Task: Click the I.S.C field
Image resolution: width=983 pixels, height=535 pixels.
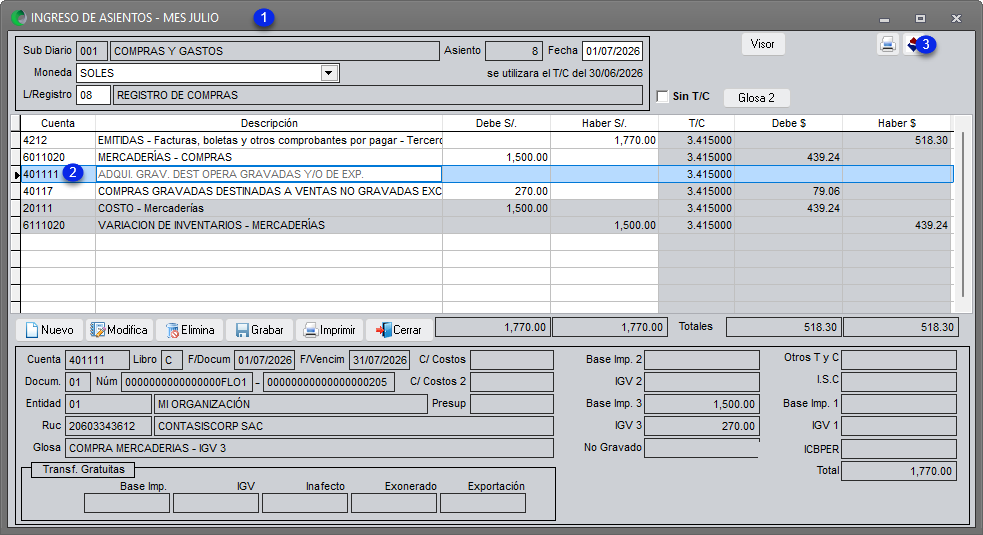Action: [899, 382]
